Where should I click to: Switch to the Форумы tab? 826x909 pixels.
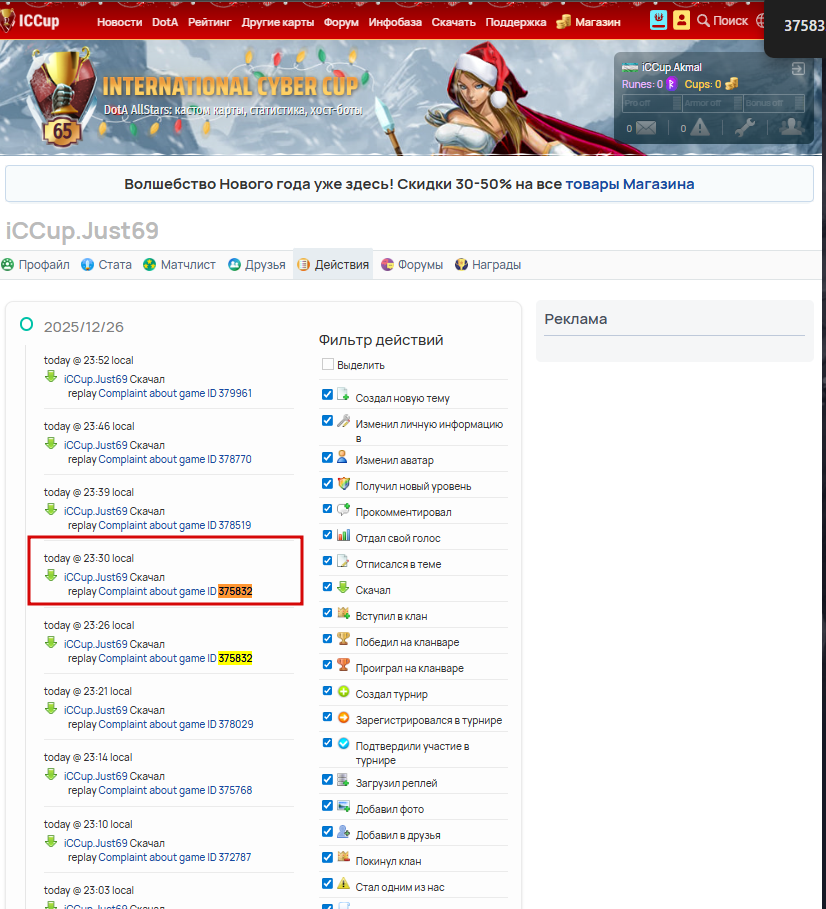coord(412,265)
